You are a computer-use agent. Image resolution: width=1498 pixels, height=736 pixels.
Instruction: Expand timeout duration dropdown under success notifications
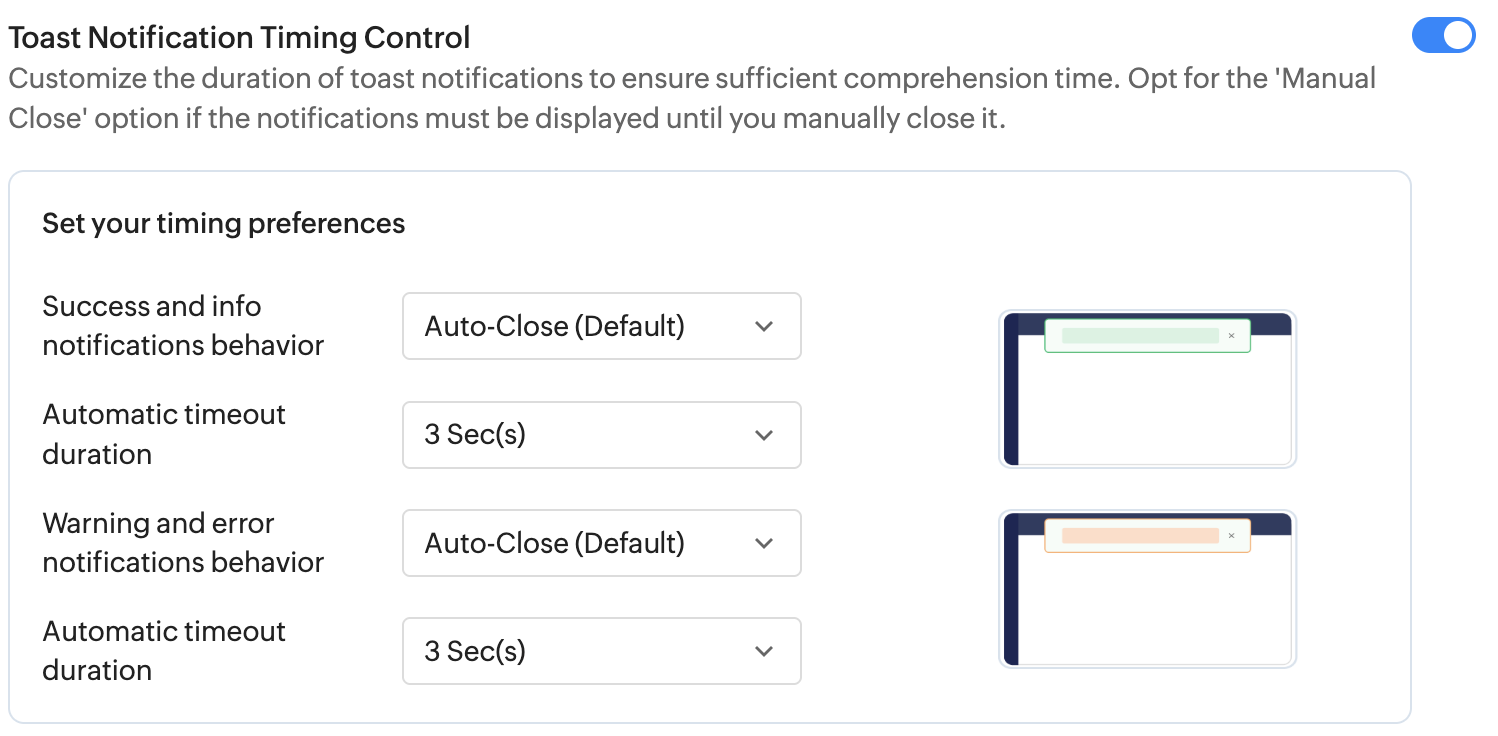[x=601, y=435]
